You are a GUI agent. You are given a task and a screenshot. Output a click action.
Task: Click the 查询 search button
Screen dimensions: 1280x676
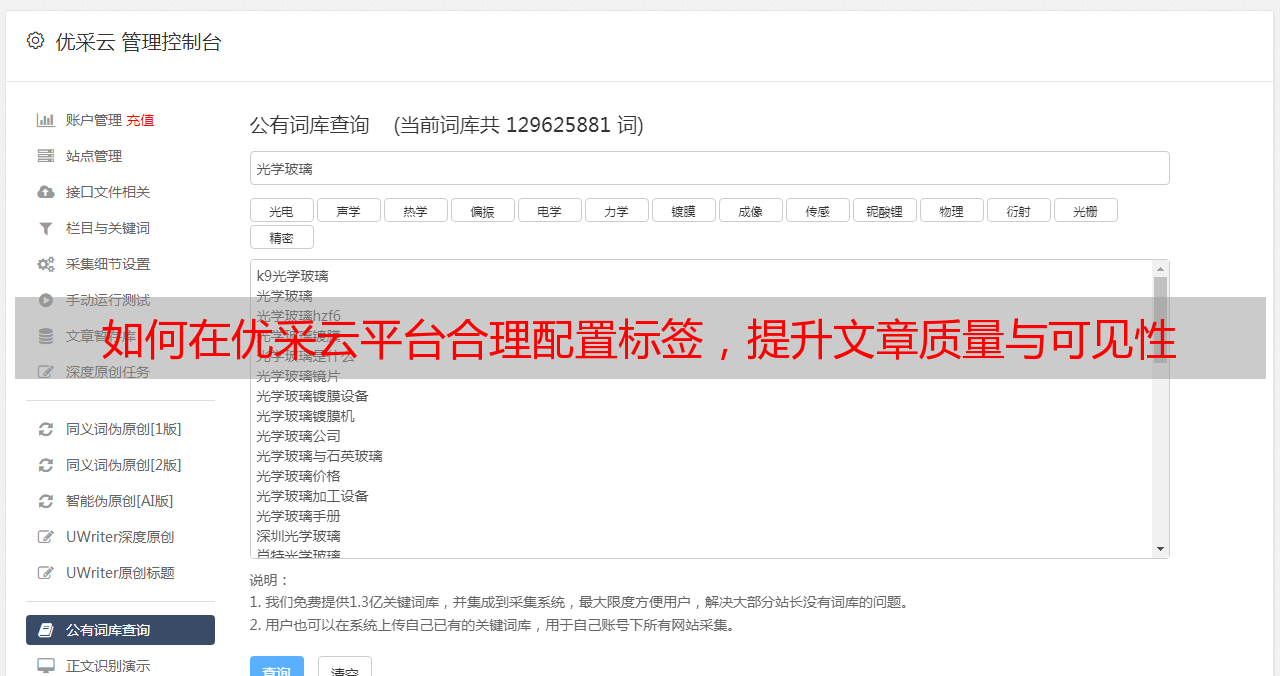tap(277, 668)
